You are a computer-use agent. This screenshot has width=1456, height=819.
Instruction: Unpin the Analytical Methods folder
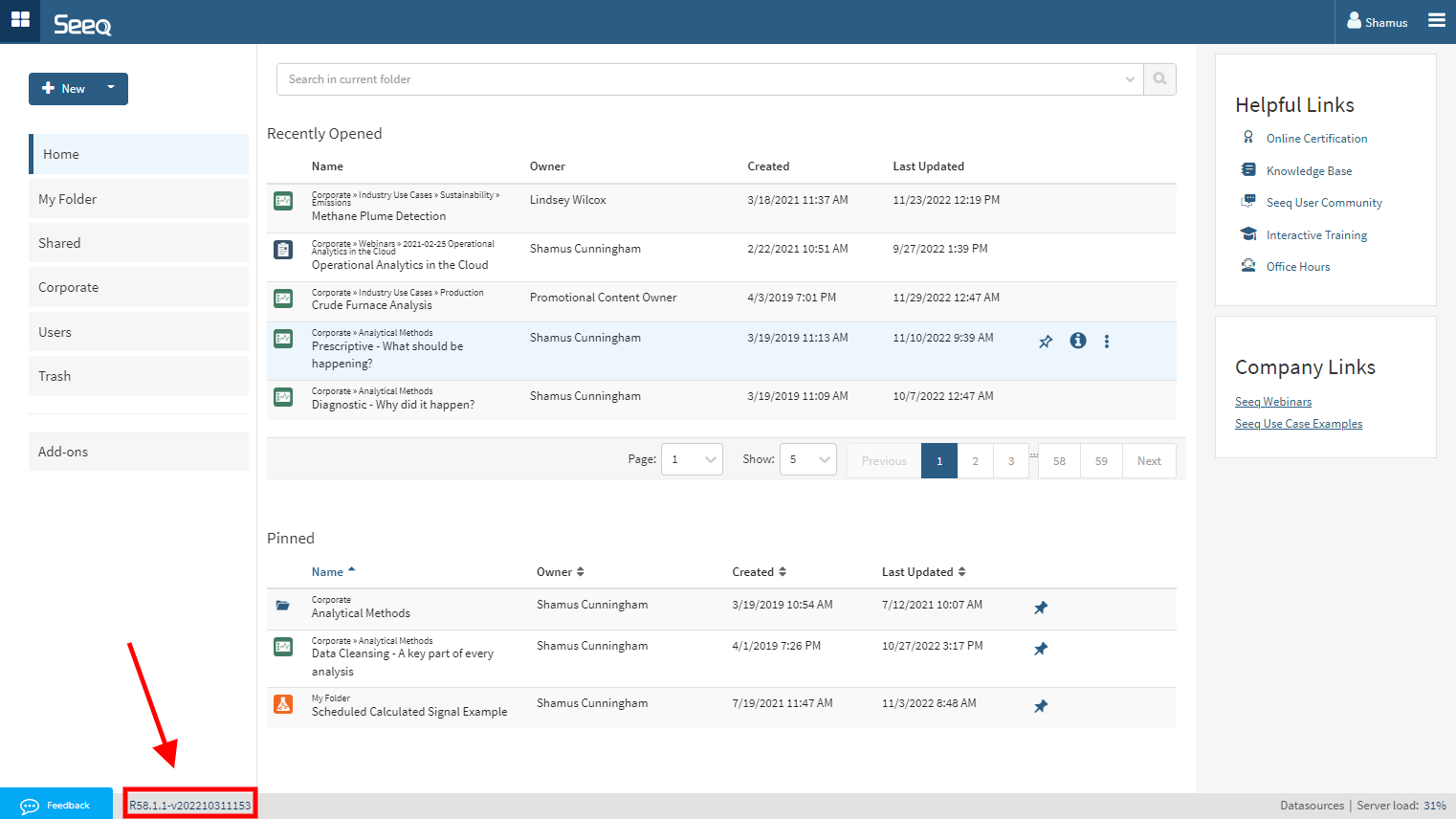[1041, 608]
